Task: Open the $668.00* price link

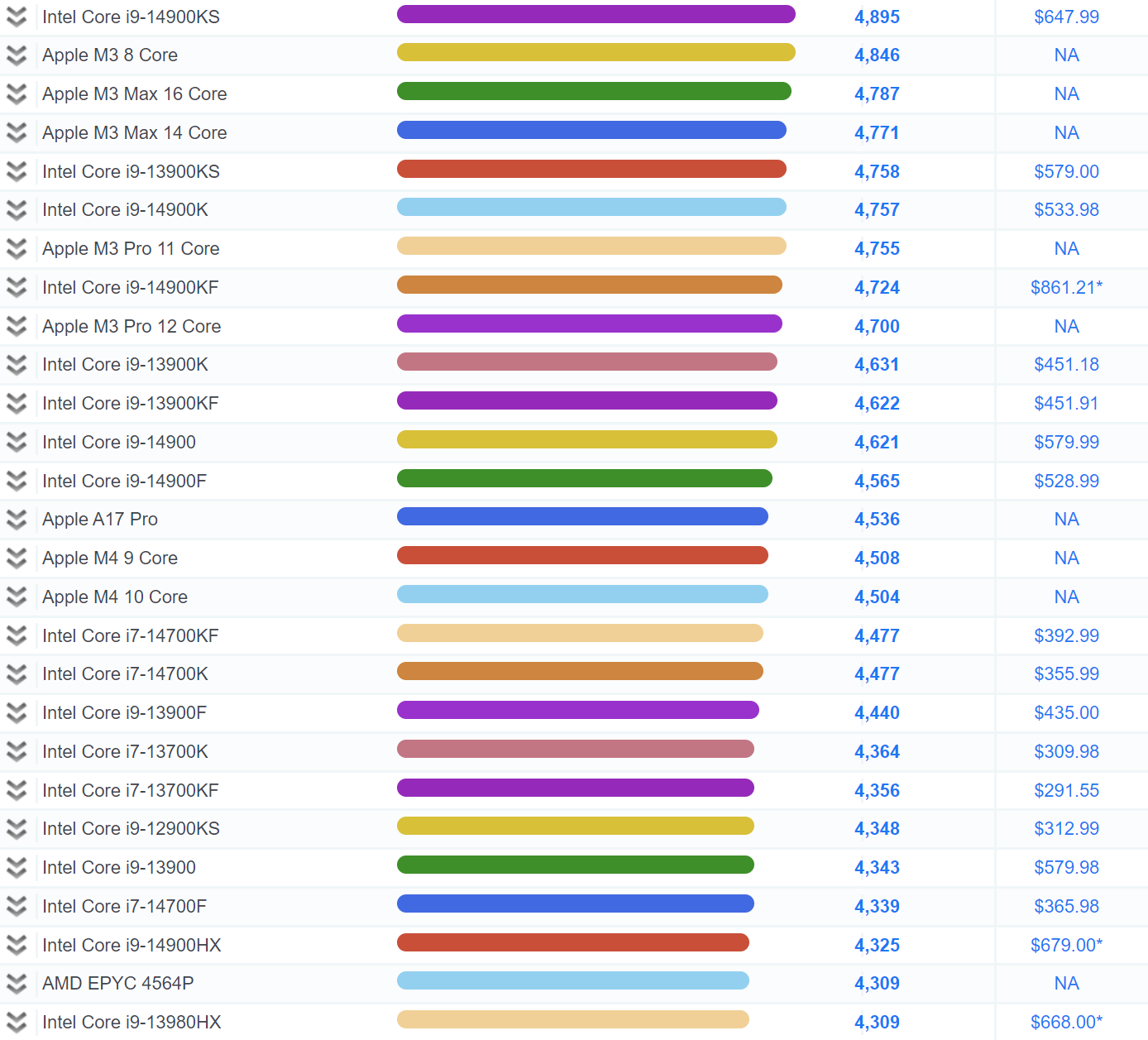Action: tap(1067, 1023)
